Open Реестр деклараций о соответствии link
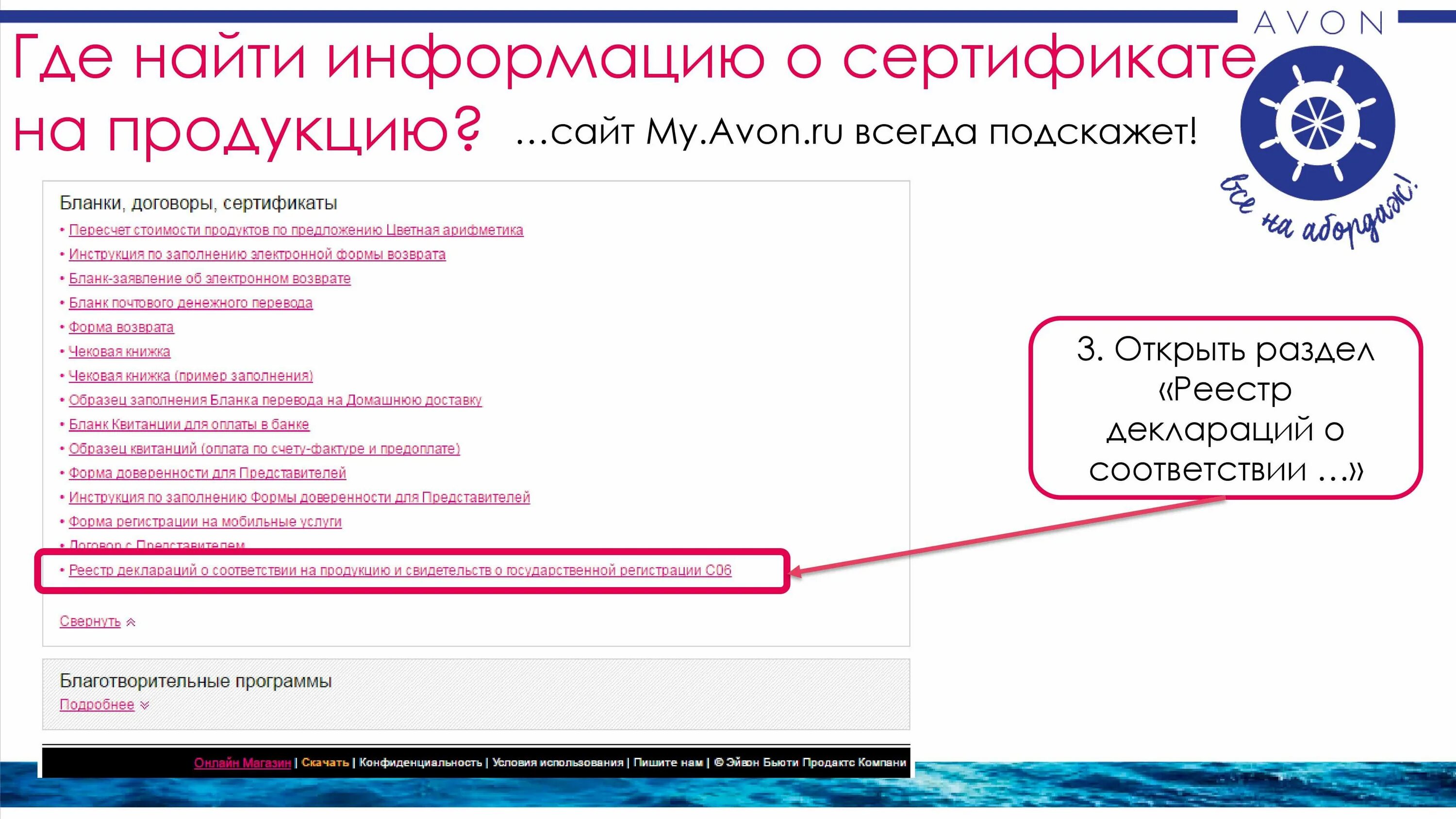The width and height of the screenshot is (1456, 819). (x=400, y=570)
